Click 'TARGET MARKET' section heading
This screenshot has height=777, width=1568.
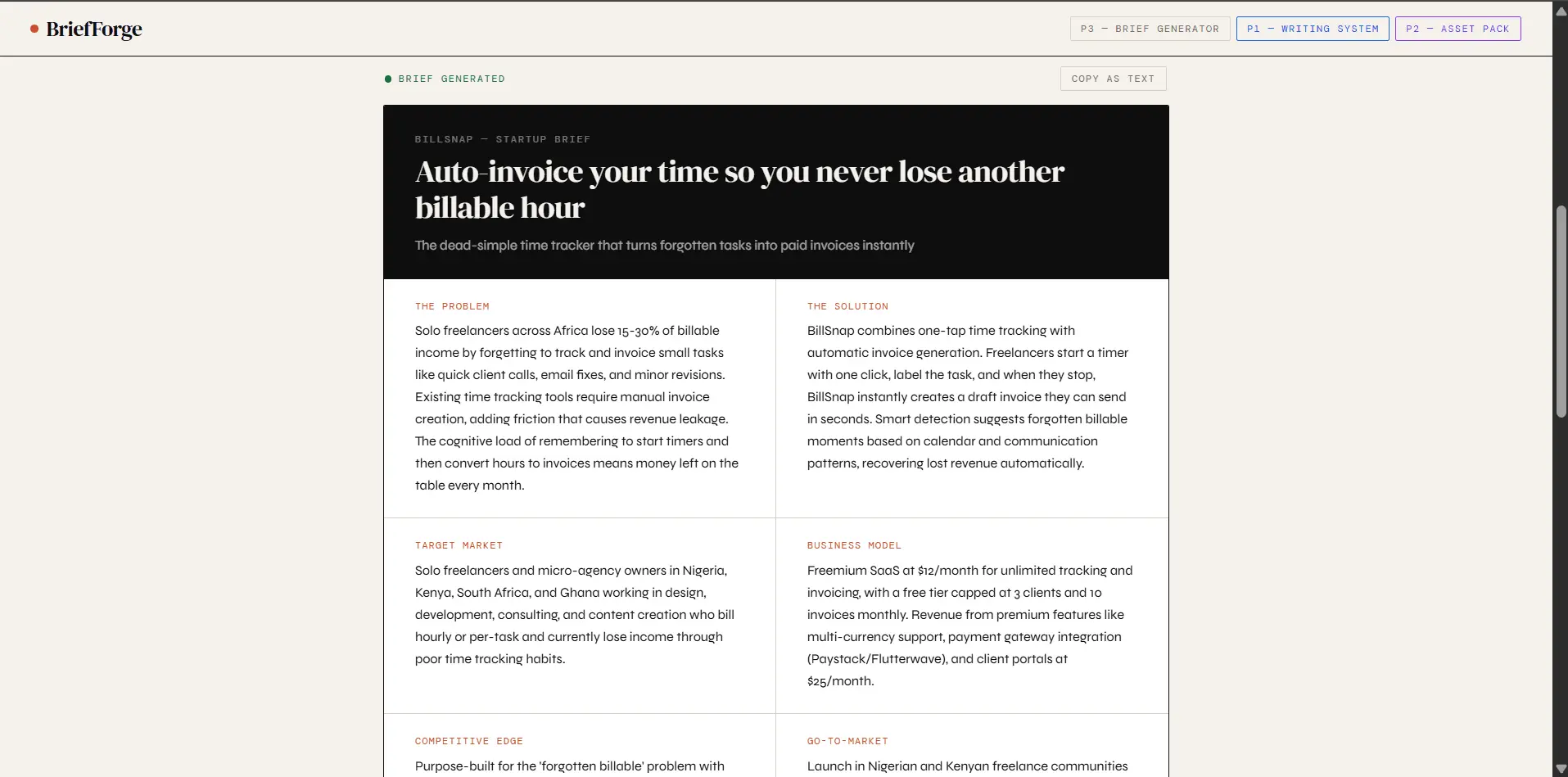459,545
